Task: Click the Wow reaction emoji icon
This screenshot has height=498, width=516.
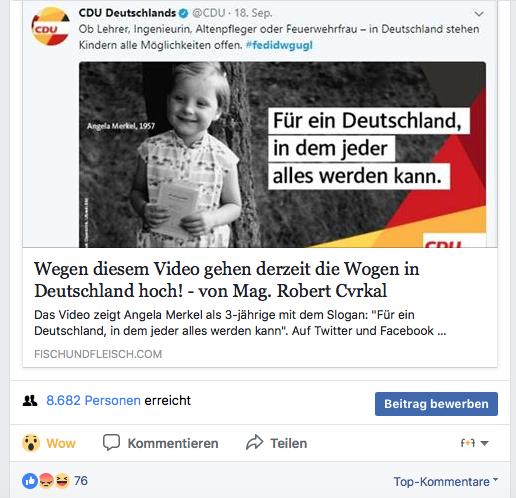Action: coord(31,443)
